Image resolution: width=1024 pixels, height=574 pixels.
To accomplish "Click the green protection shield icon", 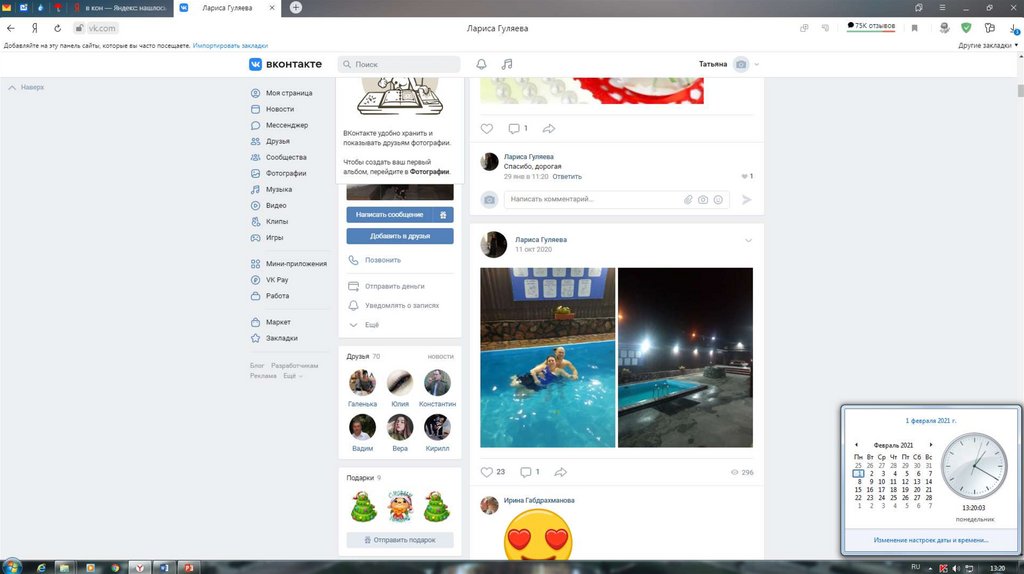I will 966,28.
